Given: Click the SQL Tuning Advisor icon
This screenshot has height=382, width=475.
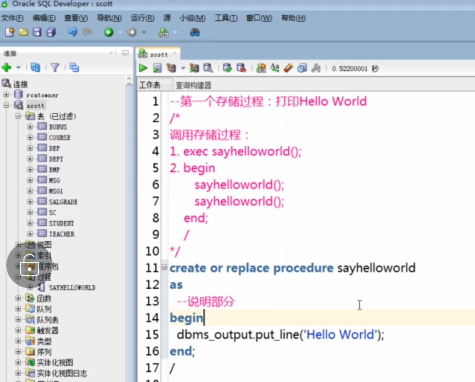Looking at the screenshot, I should point(208,68).
